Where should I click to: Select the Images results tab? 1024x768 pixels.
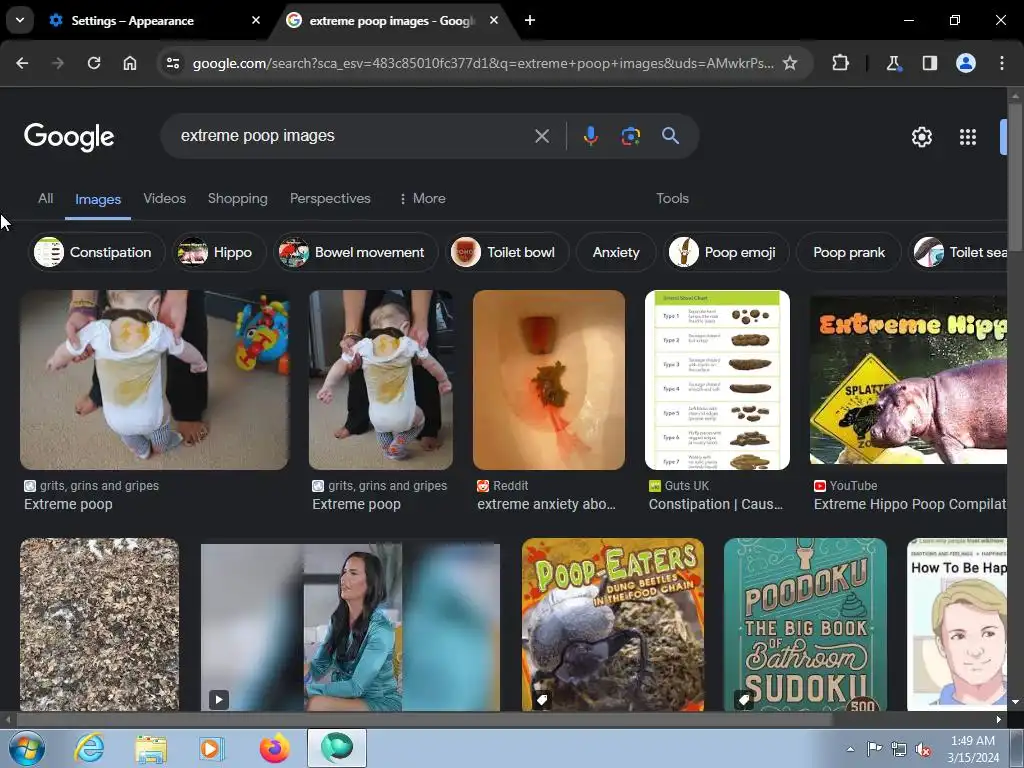[98, 199]
